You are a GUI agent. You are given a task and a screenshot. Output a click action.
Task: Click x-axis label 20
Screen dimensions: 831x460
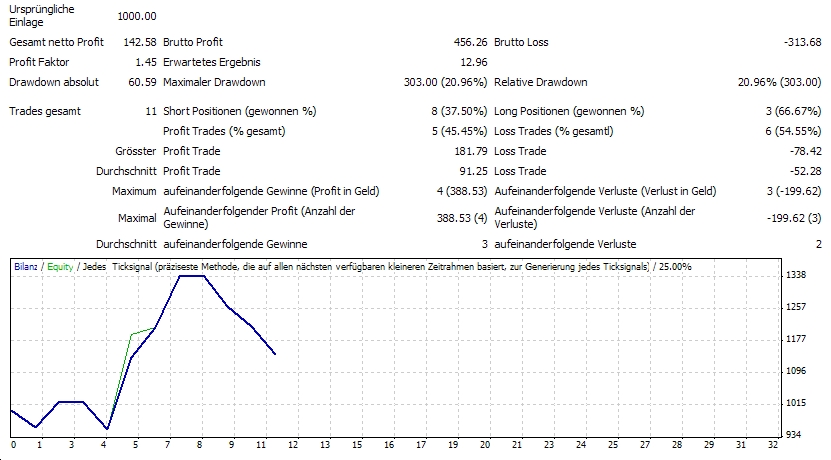485,445
